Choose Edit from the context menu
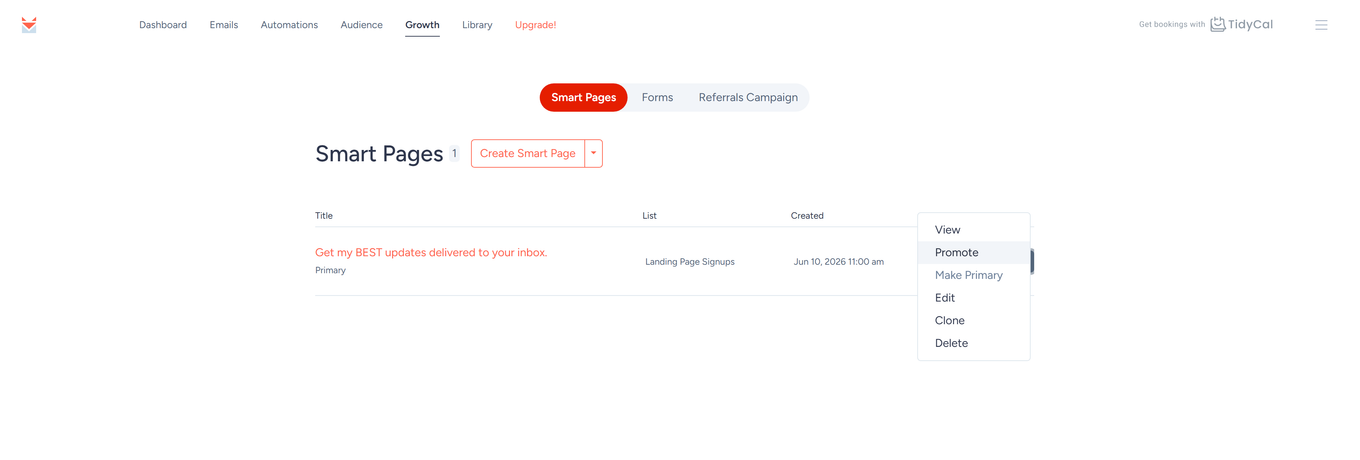The height and width of the screenshot is (460, 1360). pos(974,298)
